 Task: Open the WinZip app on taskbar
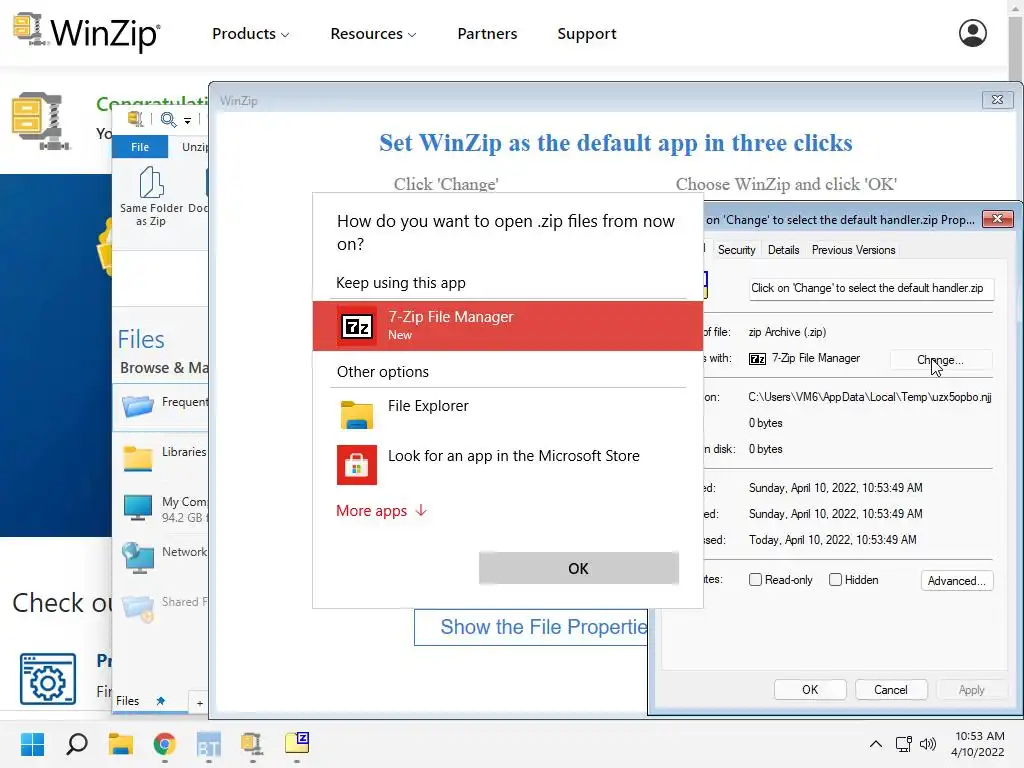(x=252, y=744)
